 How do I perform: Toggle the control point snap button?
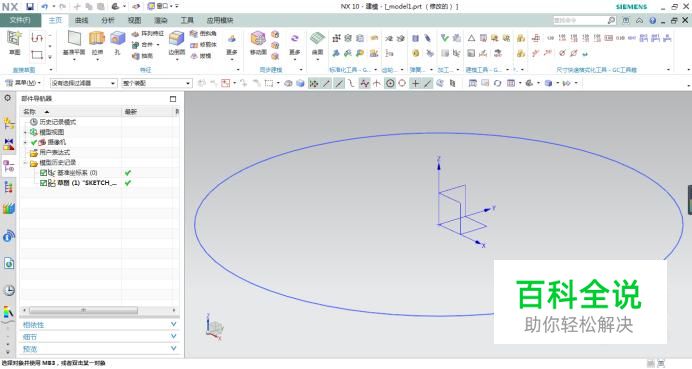tap(351, 83)
